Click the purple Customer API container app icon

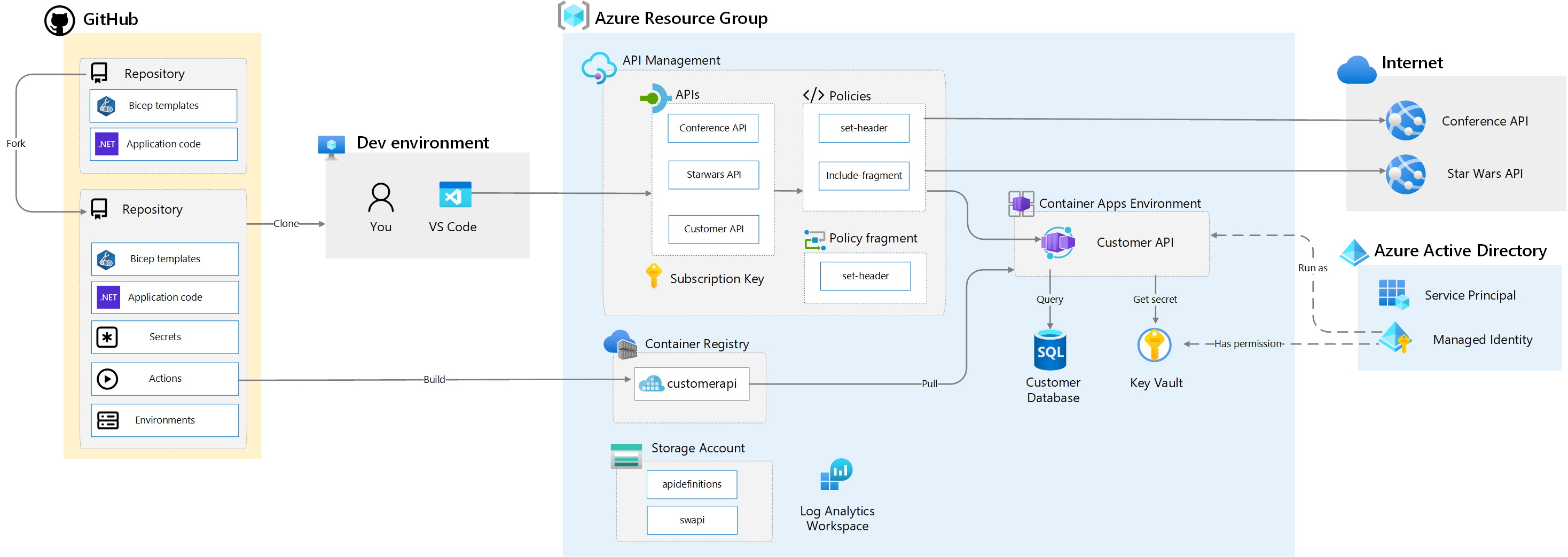[x=1058, y=243]
